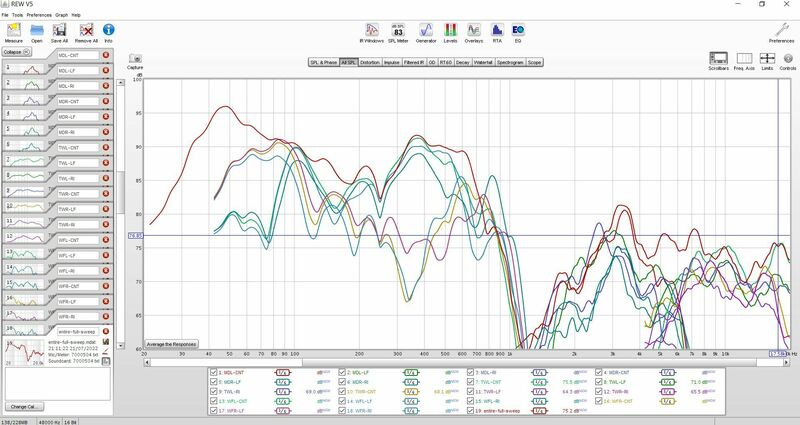The image size is (800, 425).
Task: Toggle trace 10: TWR-CNT checkbox
Action: pyautogui.click(x=342, y=392)
